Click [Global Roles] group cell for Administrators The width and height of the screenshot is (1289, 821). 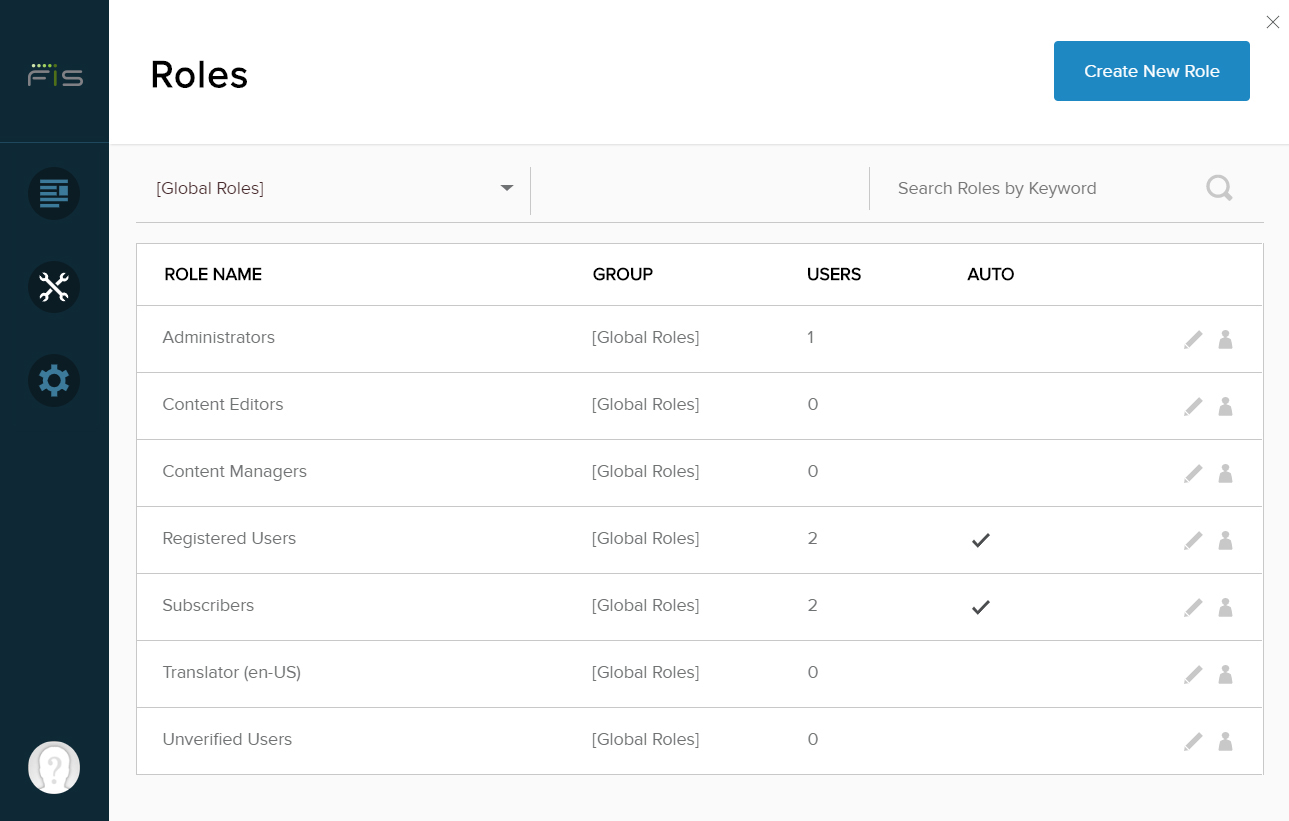(x=646, y=338)
